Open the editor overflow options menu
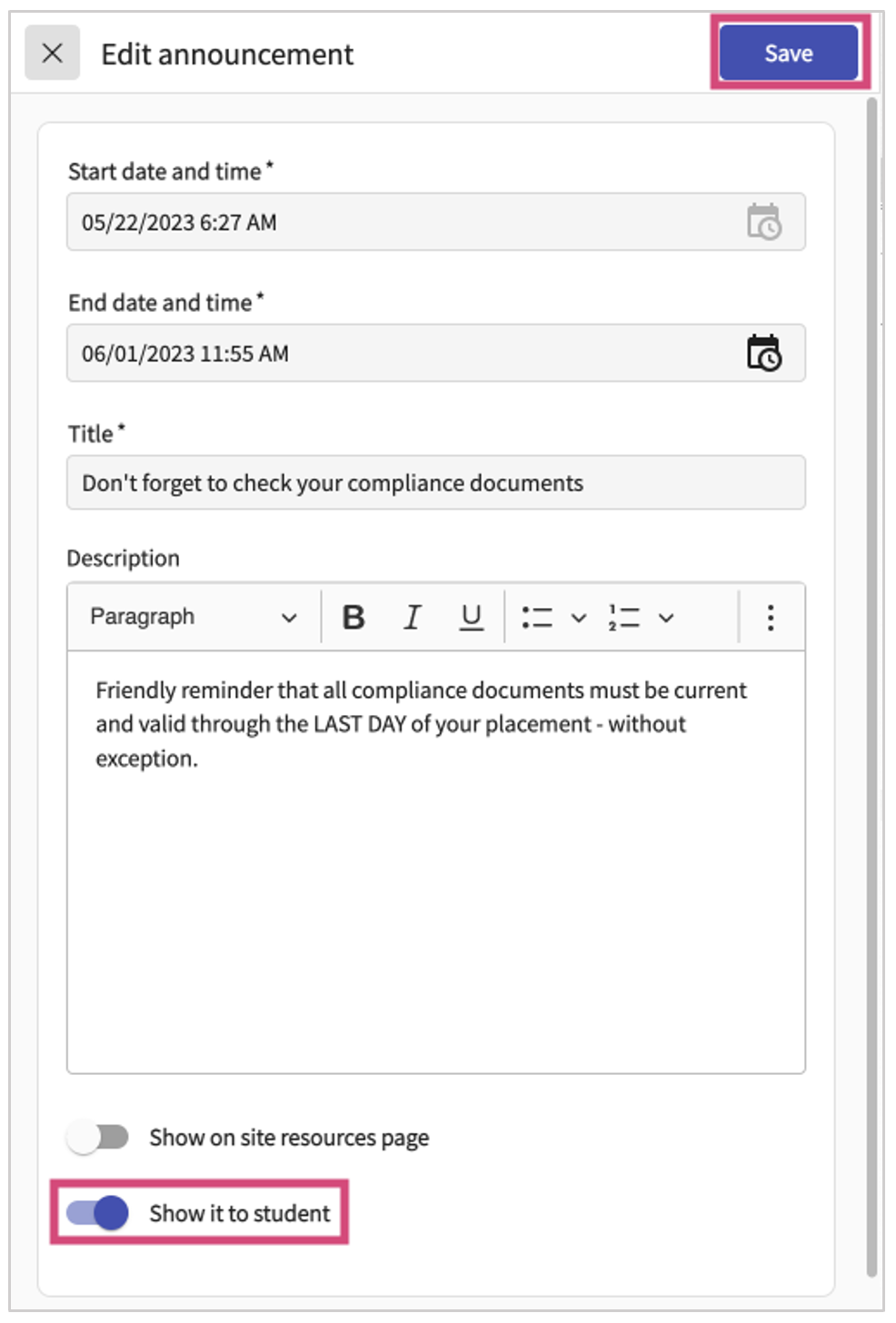The width and height of the screenshot is (896, 1323). 769,617
